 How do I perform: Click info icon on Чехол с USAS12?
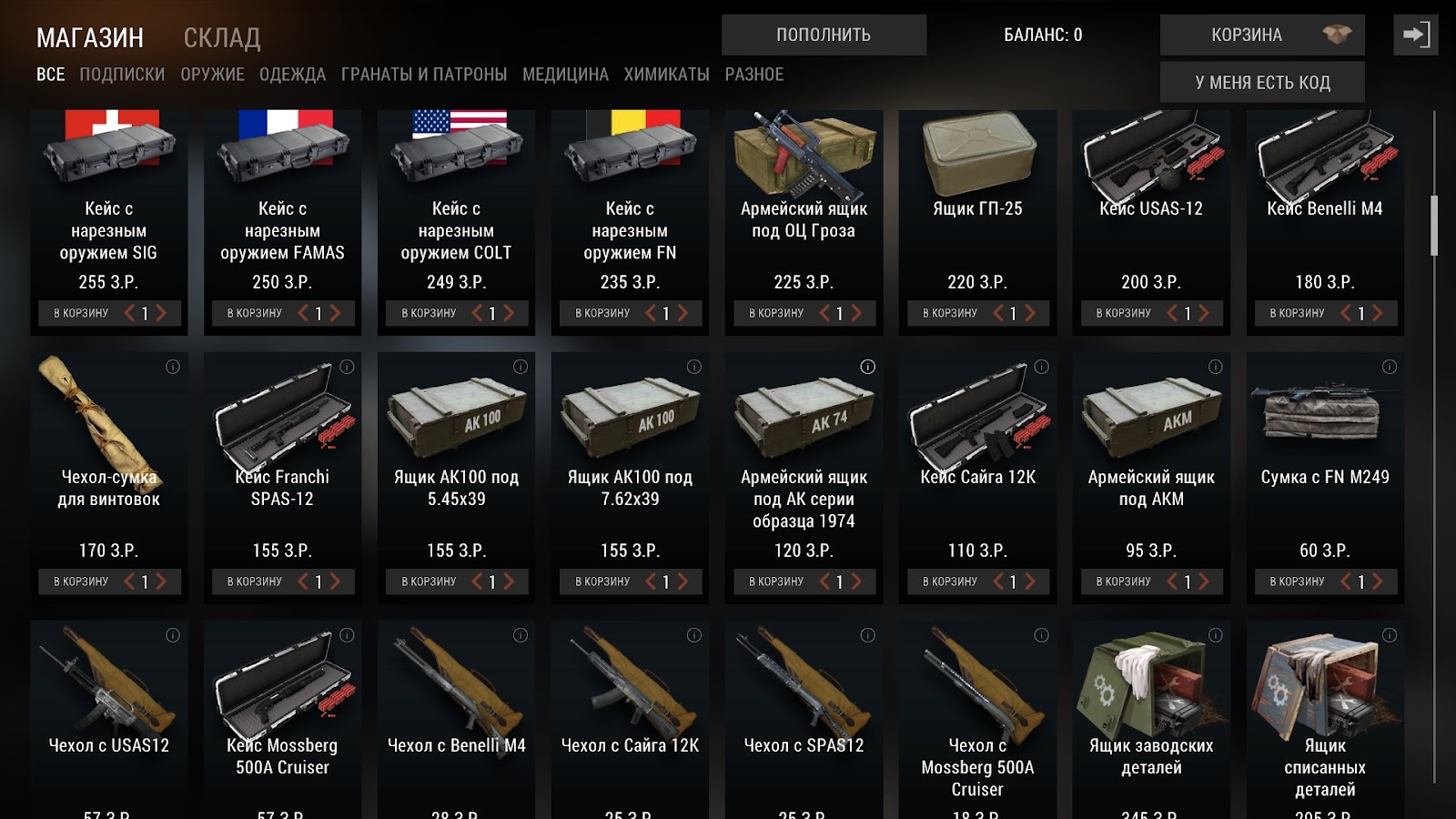point(173,635)
